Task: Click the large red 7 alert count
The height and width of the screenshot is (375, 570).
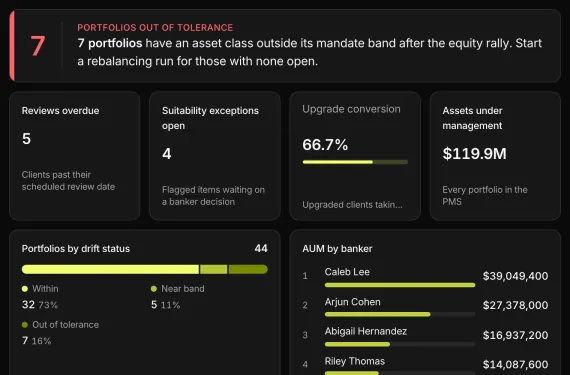Action: click(37, 46)
